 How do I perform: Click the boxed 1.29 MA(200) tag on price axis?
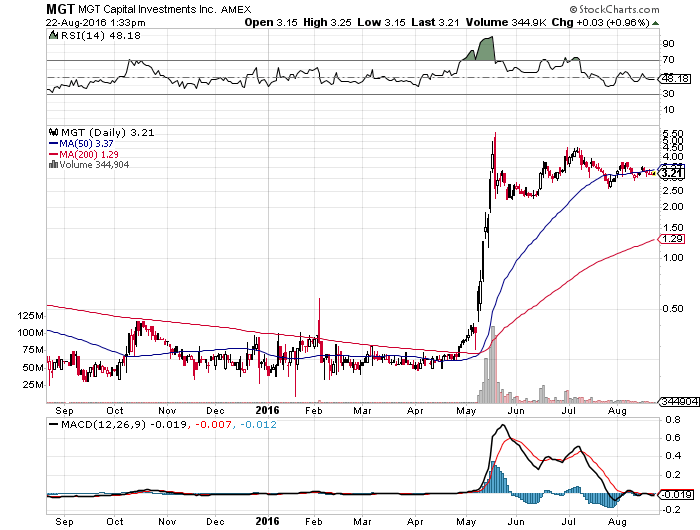coord(672,239)
